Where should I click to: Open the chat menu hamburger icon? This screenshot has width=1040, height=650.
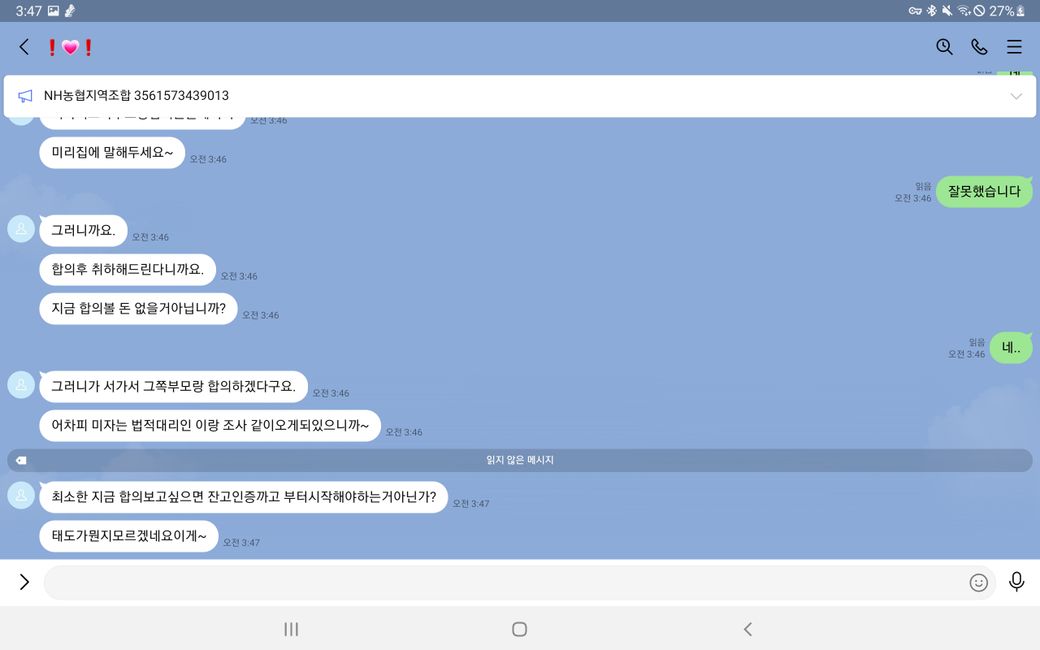coord(1014,46)
